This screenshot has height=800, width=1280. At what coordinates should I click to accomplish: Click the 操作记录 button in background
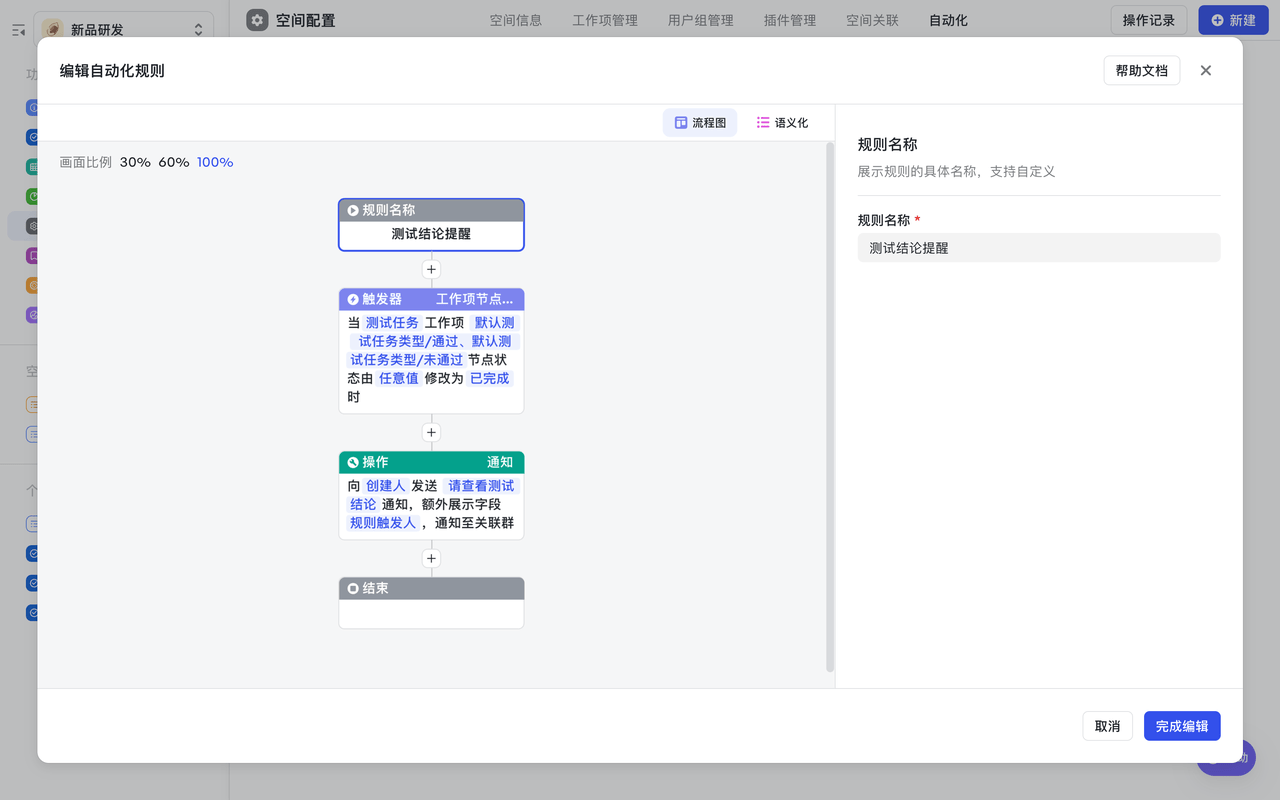1149,20
